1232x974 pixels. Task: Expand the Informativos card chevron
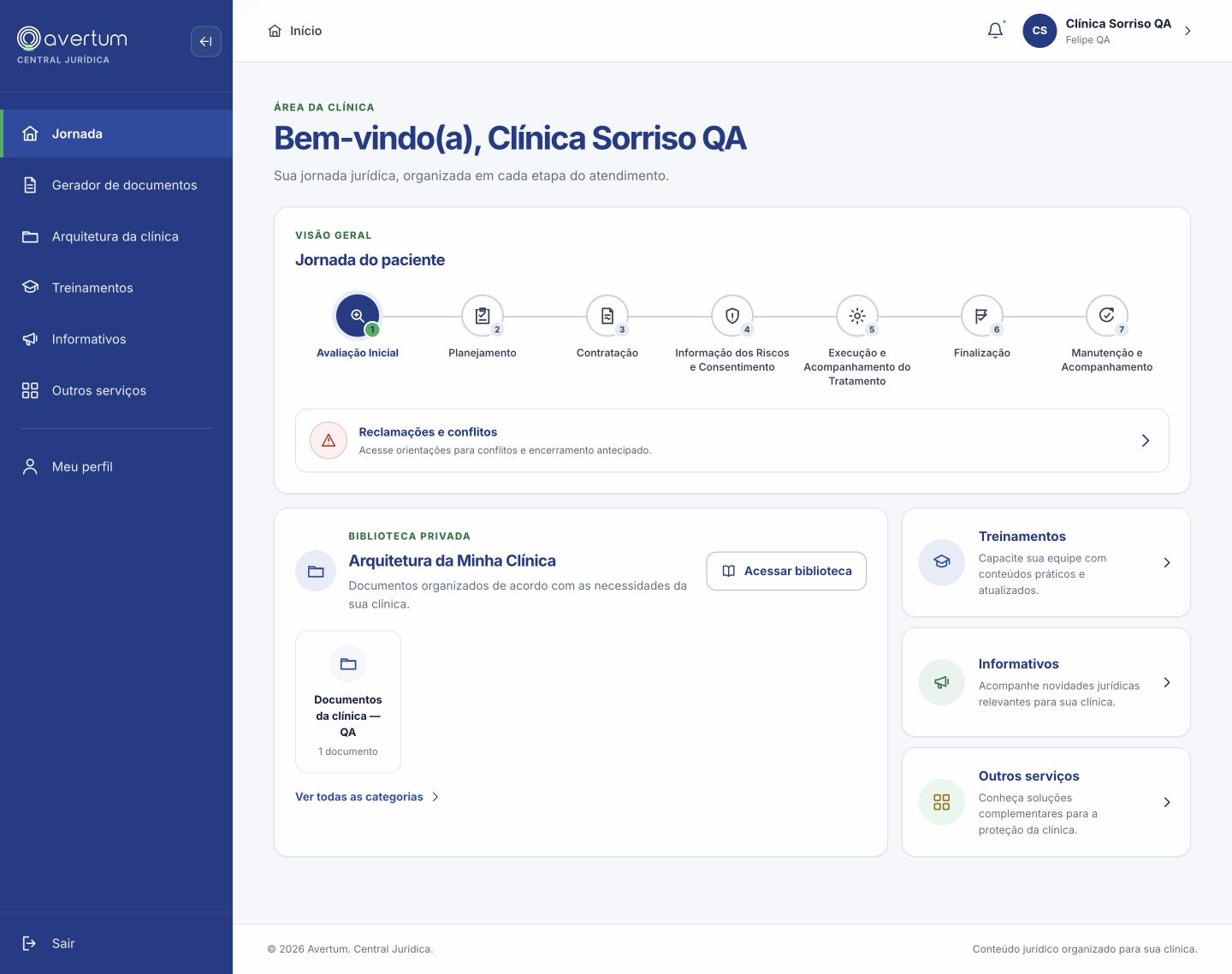1167,682
